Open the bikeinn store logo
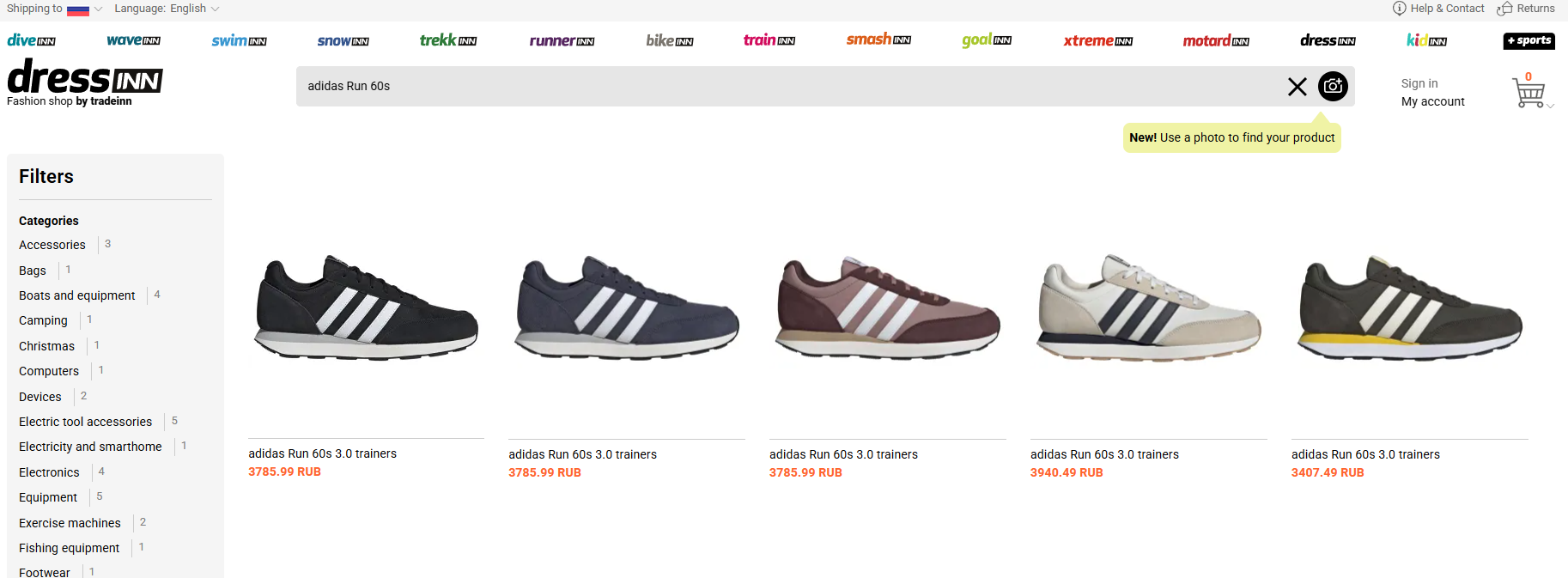 tap(670, 40)
